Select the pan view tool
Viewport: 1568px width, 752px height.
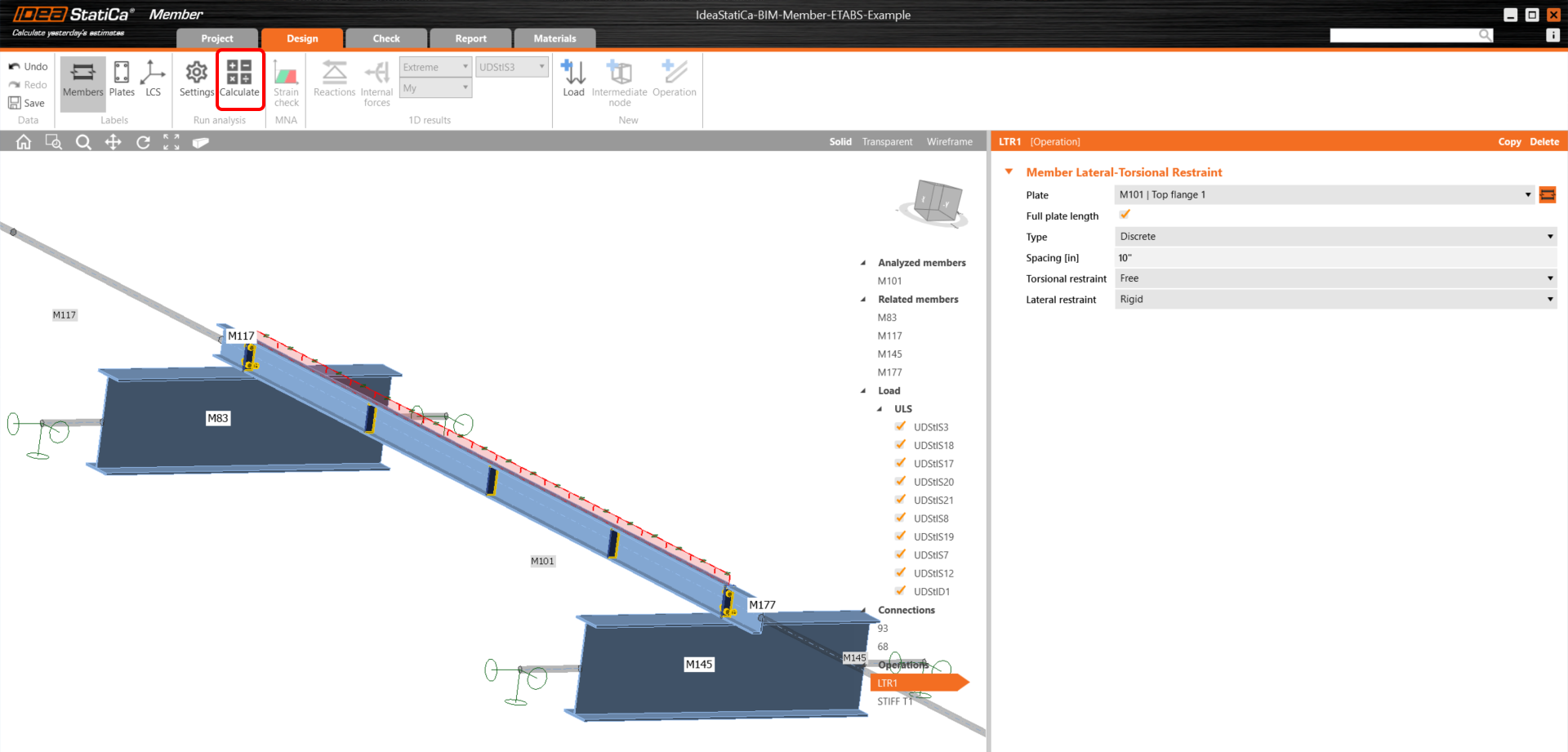(113, 142)
